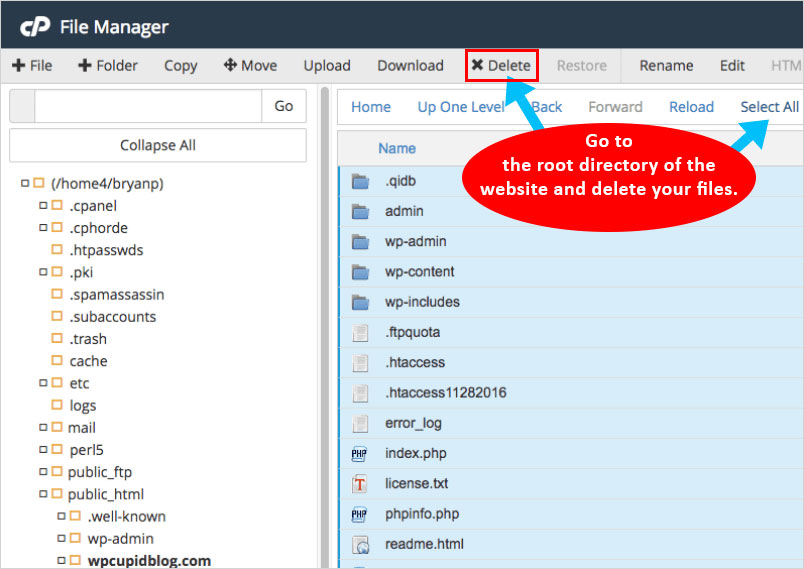Click the cPanel logo icon
Screen dimensions: 804x569
[34, 27]
